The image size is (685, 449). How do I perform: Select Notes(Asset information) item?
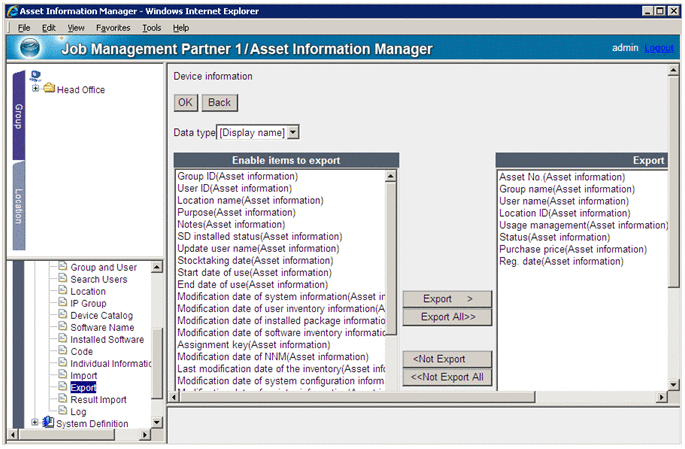coord(231,224)
